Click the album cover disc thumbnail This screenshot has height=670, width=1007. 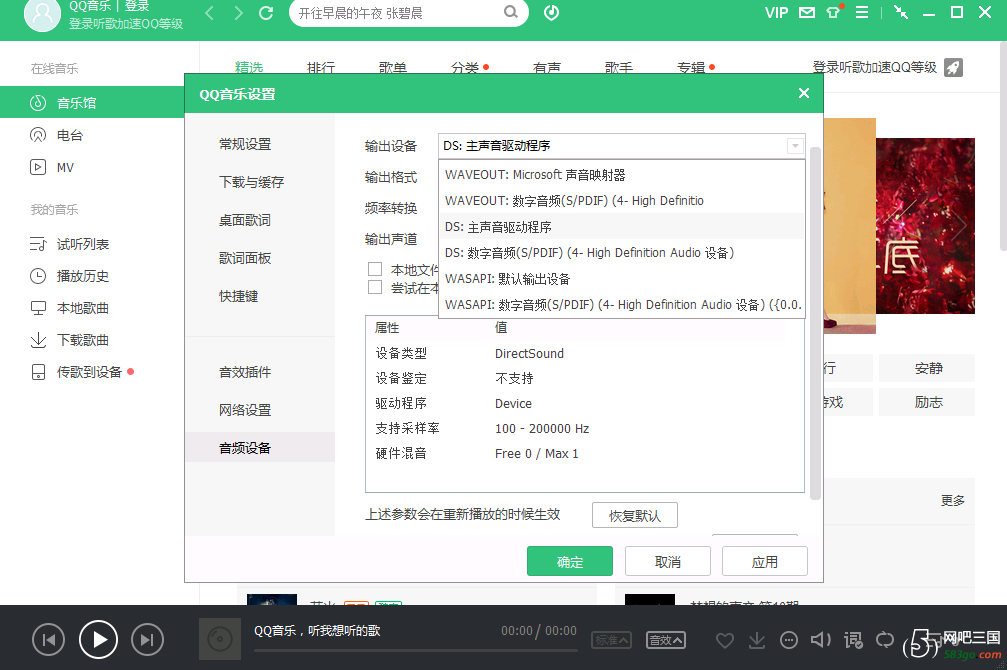pyautogui.click(x=220, y=639)
